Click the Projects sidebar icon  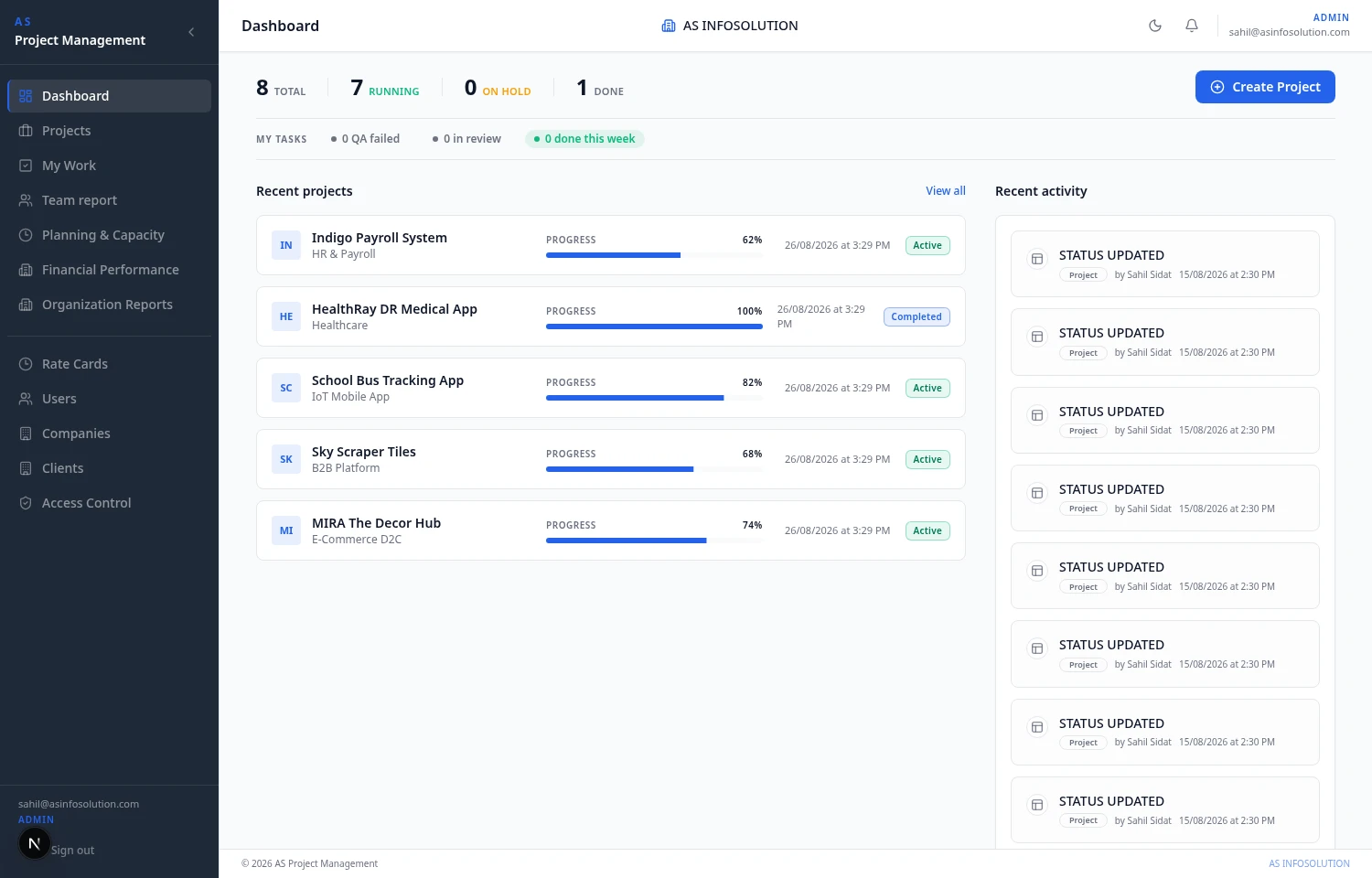coord(26,131)
